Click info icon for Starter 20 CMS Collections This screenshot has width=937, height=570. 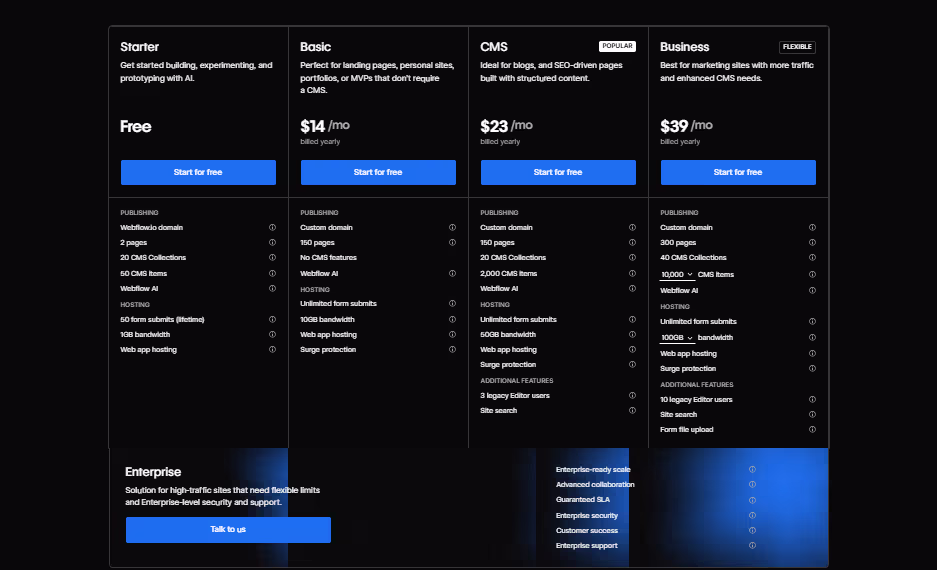[272, 258]
